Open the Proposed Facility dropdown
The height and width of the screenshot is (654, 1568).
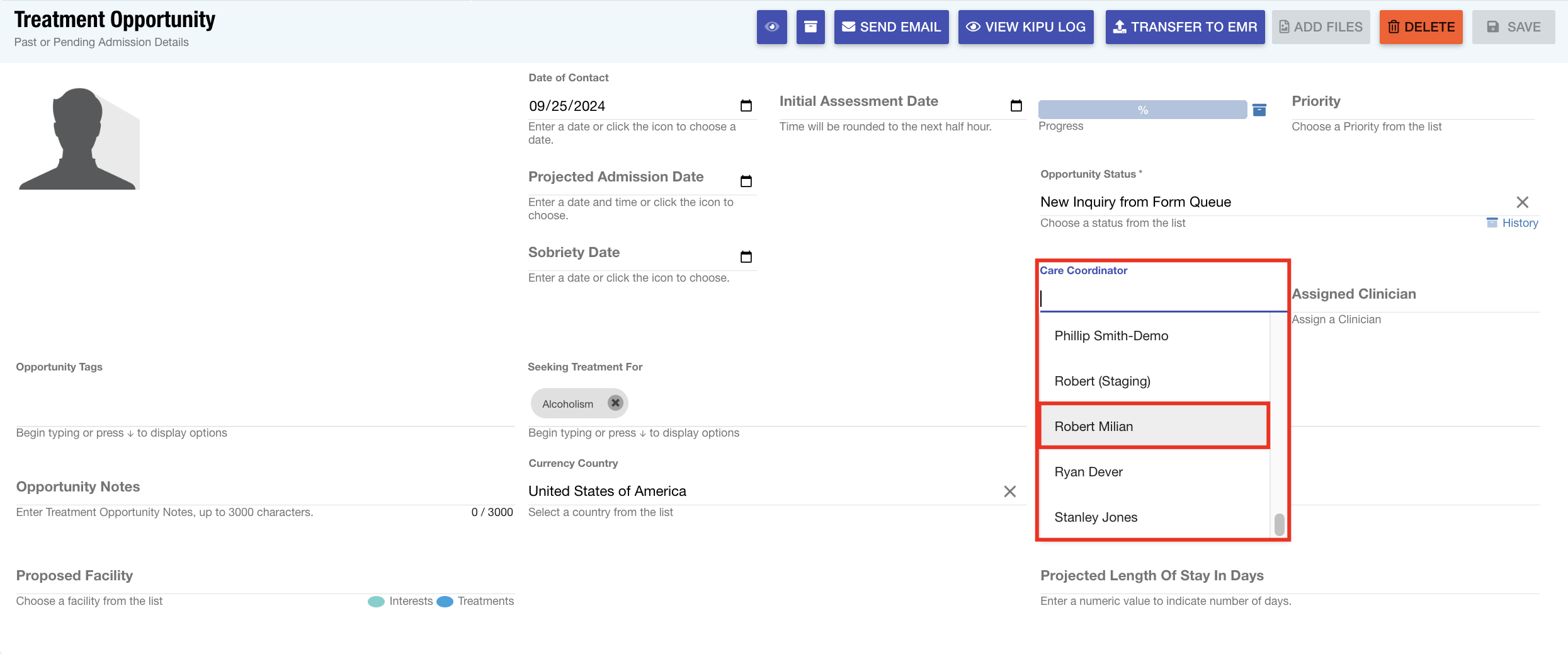(264, 577)
